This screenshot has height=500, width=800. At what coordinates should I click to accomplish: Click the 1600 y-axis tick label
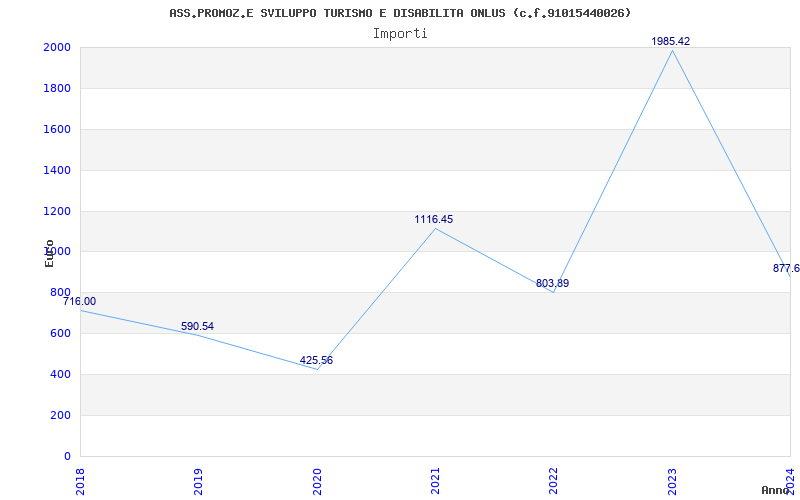point(57,130)
